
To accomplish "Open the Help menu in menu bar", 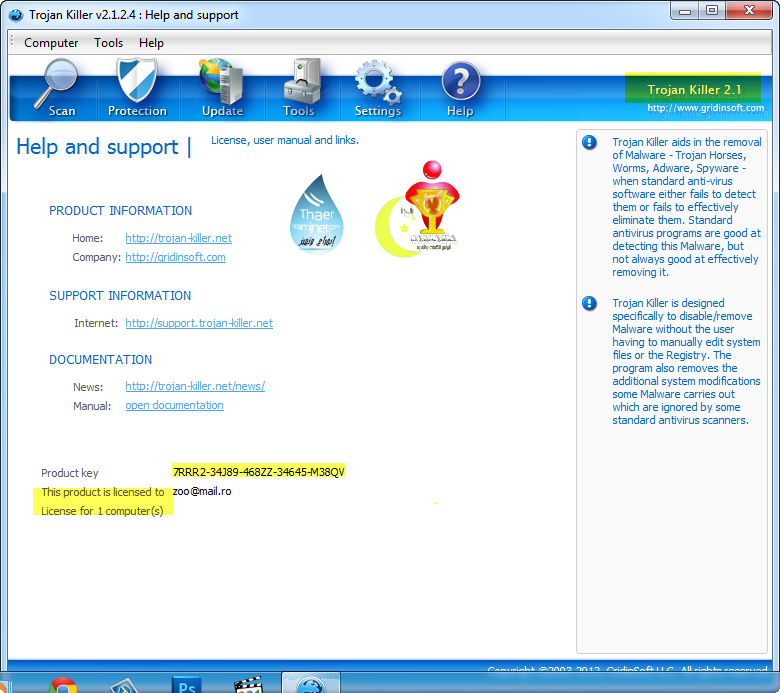I will pos(151,43).
